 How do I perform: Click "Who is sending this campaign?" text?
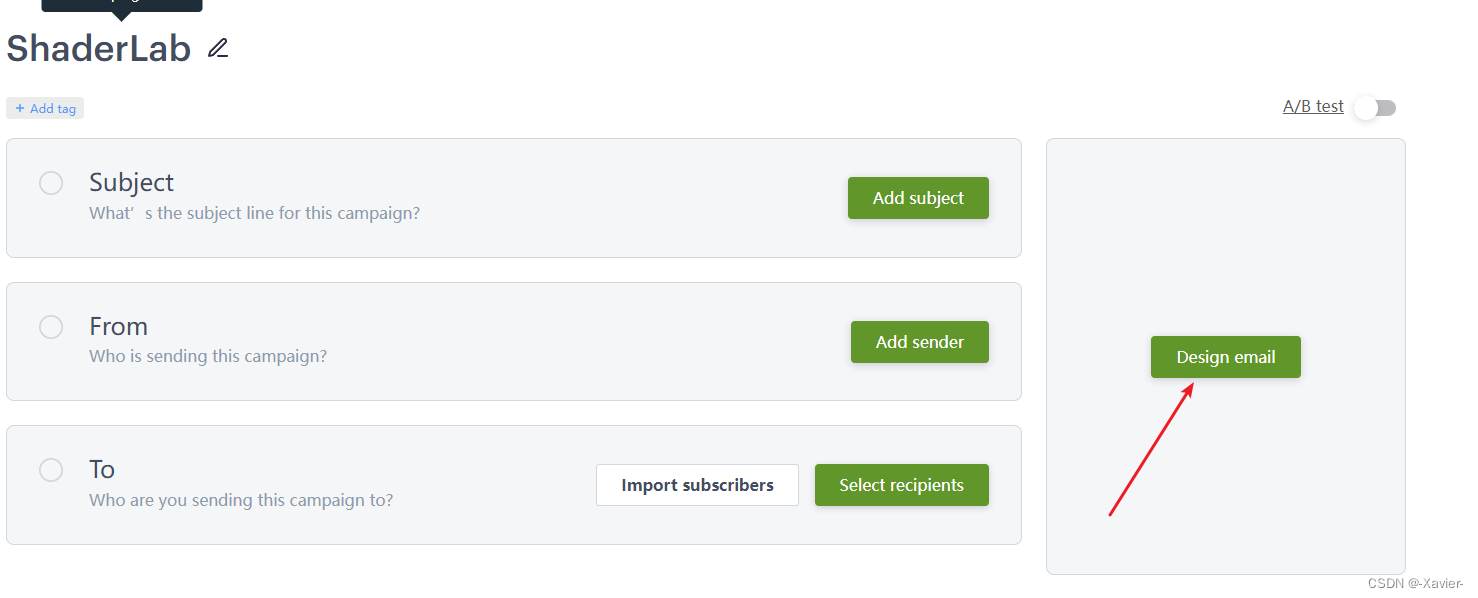click(208, 356)
